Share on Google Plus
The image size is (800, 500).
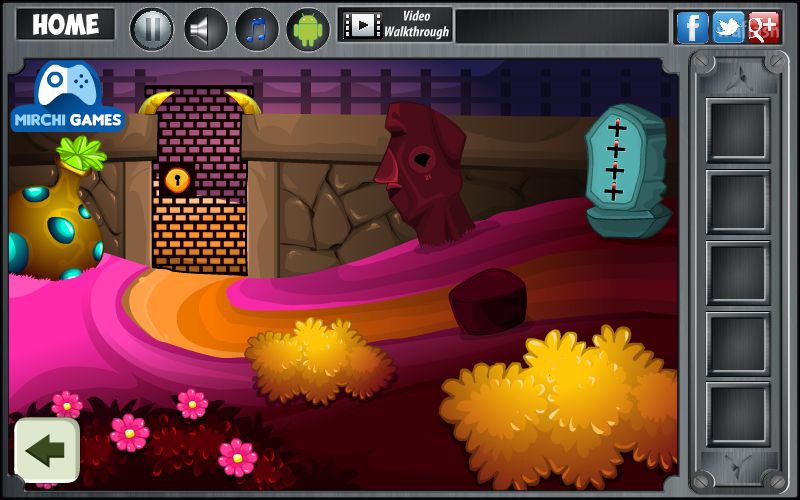click(764, 27)
